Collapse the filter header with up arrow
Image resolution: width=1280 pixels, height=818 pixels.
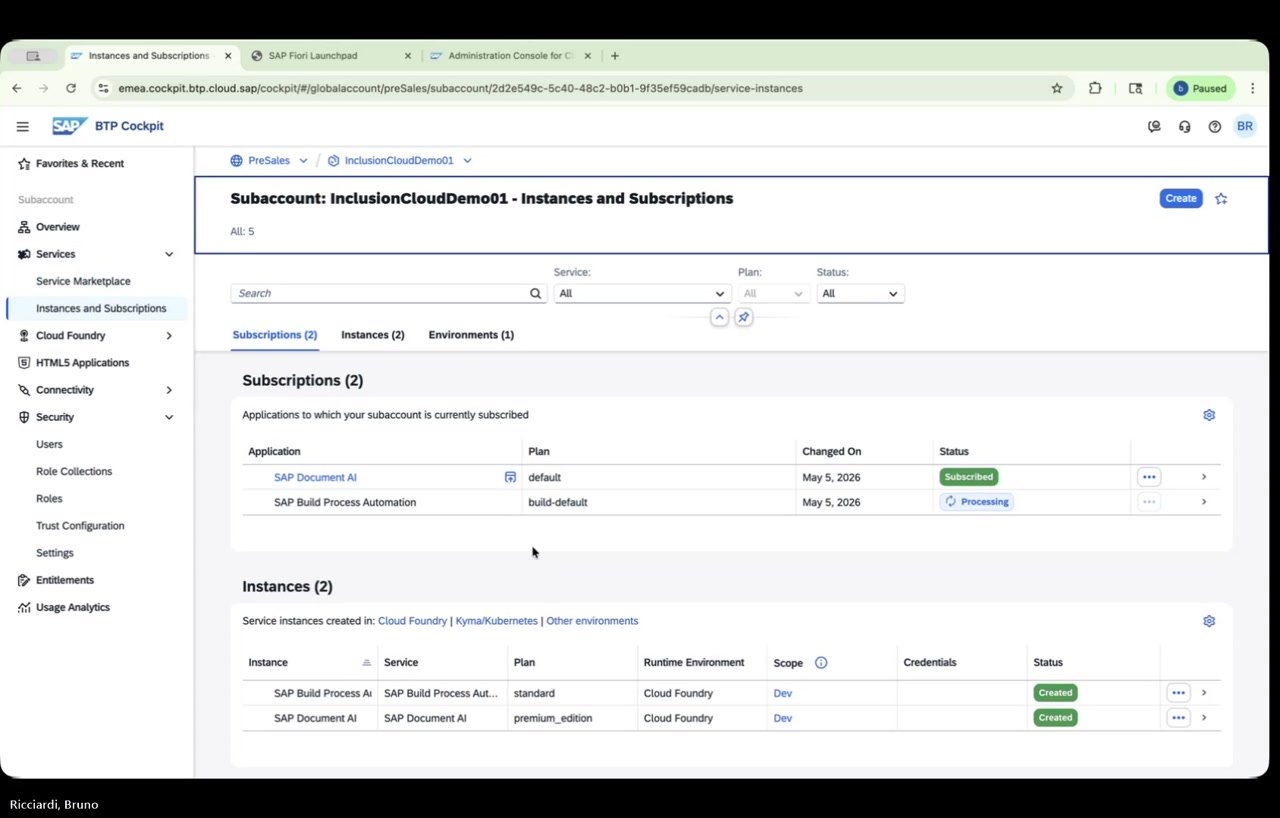pyautogui.click(x=719, y=317)
